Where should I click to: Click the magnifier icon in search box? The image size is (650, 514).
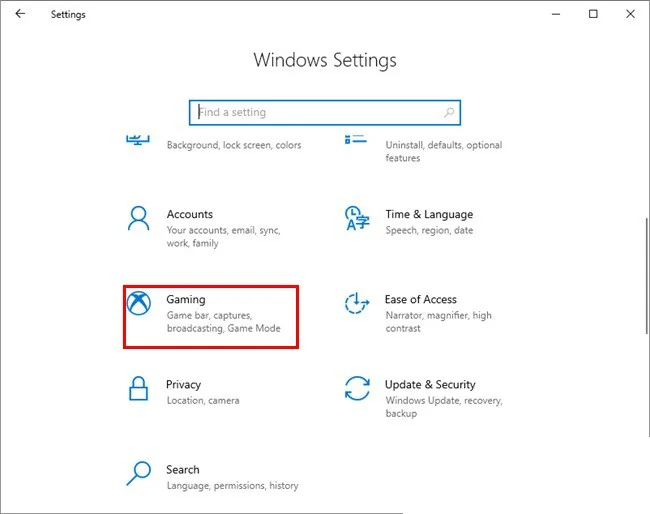pos(449,112)
